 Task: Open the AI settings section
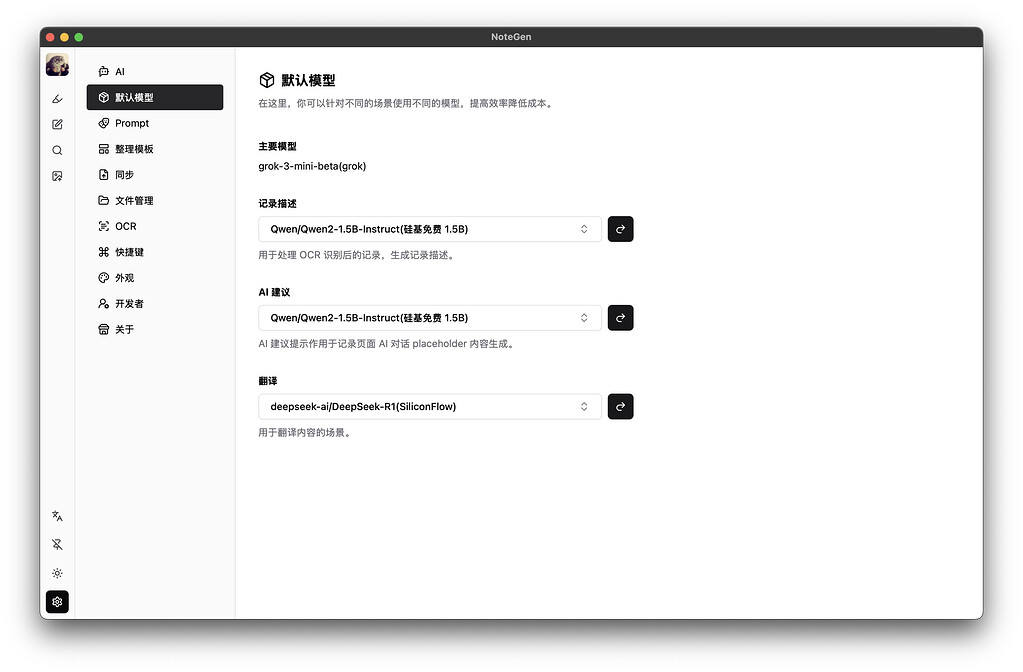[x=155, y=71]
